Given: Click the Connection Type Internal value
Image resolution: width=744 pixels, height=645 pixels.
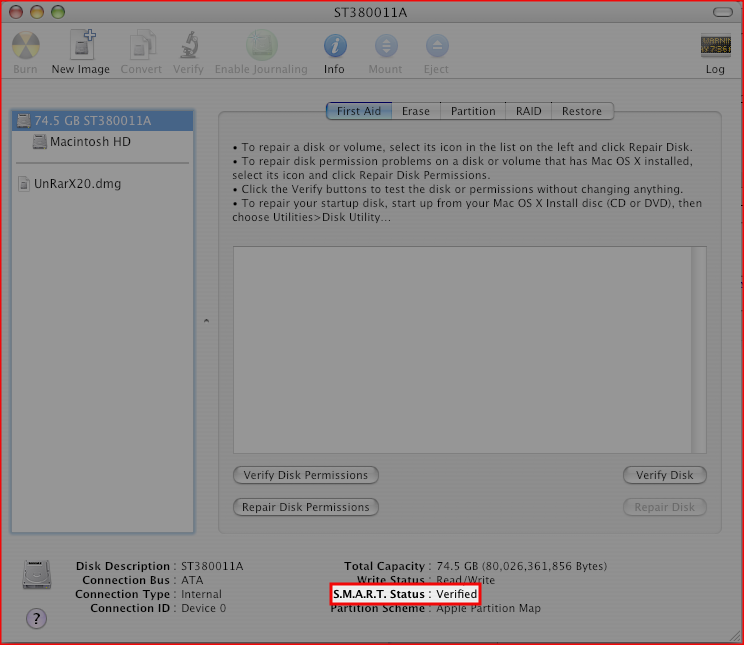Looking at the screenshot, I should coord(201,594).
